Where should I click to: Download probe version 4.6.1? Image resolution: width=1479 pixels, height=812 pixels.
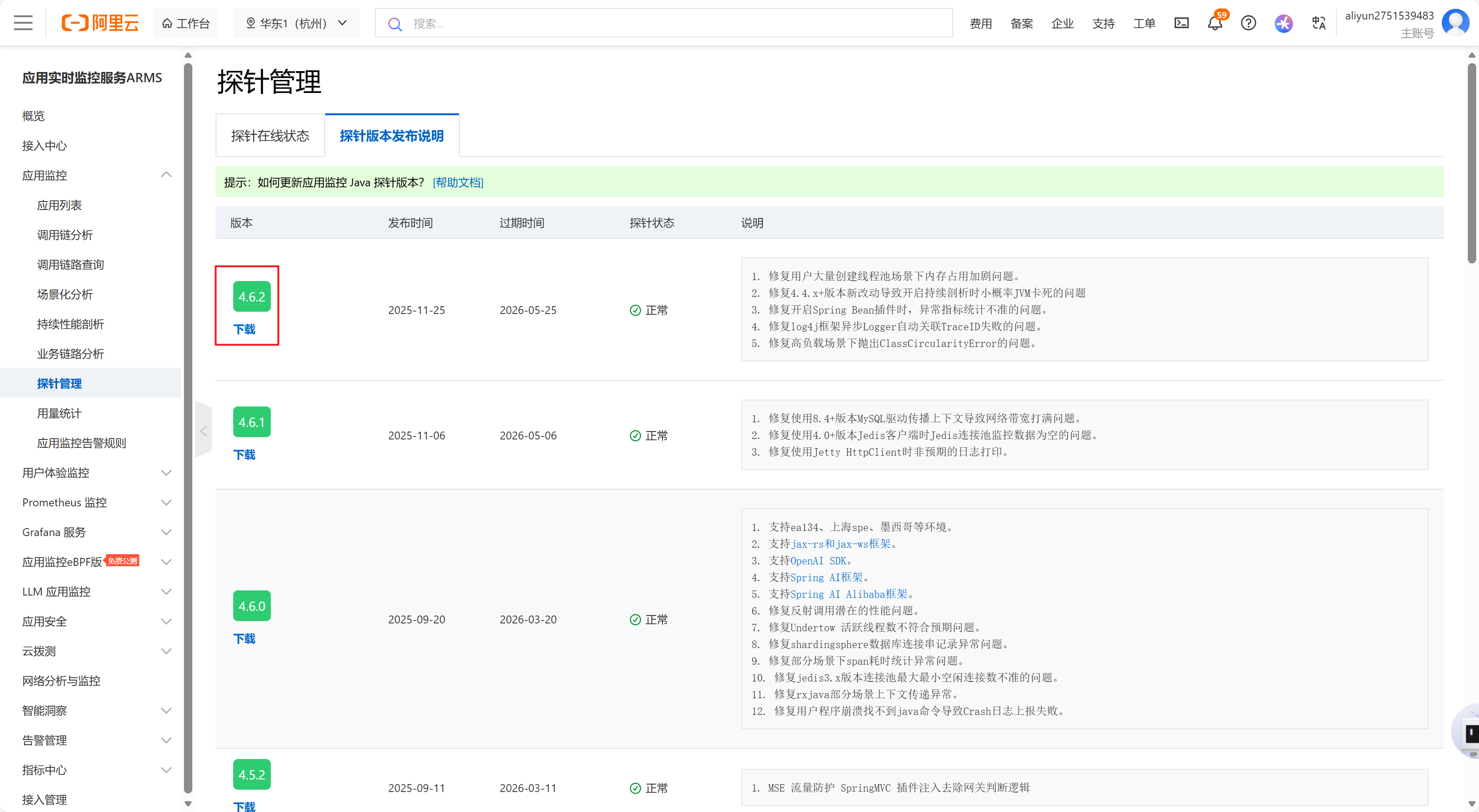point(244,455)
